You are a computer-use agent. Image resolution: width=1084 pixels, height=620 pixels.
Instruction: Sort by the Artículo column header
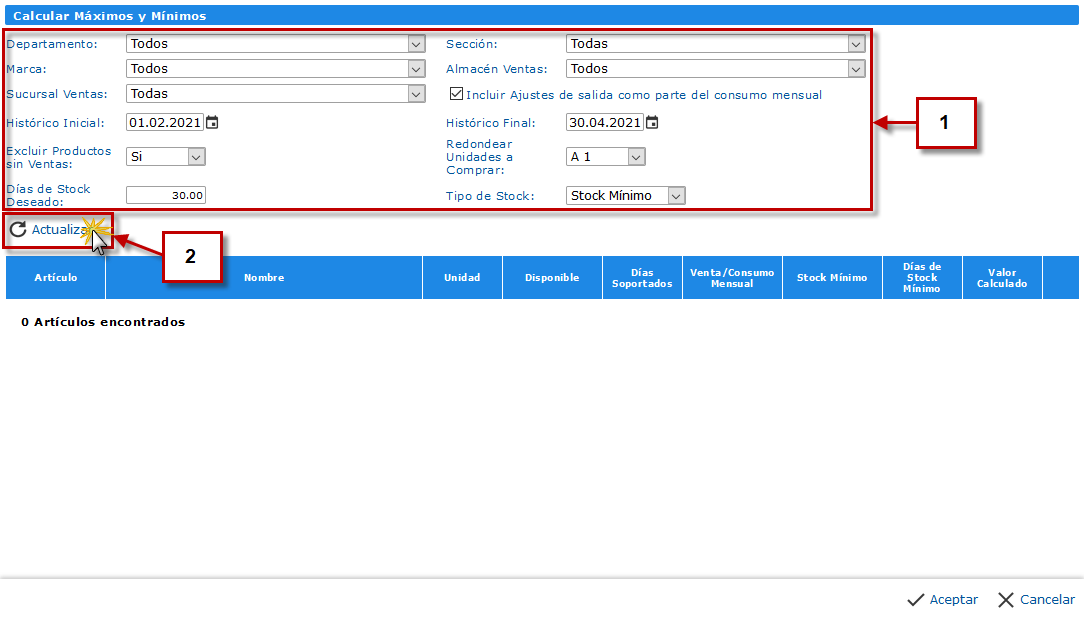[55, 278]
